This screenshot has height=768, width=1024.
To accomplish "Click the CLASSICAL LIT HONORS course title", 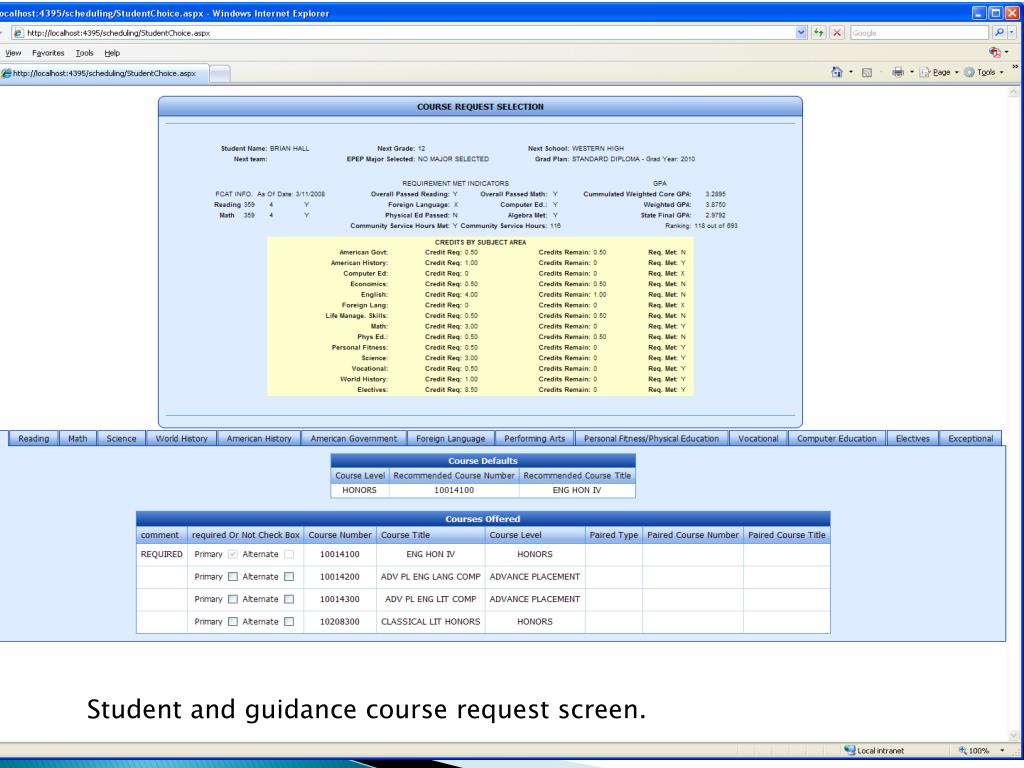I will (430, 622).
